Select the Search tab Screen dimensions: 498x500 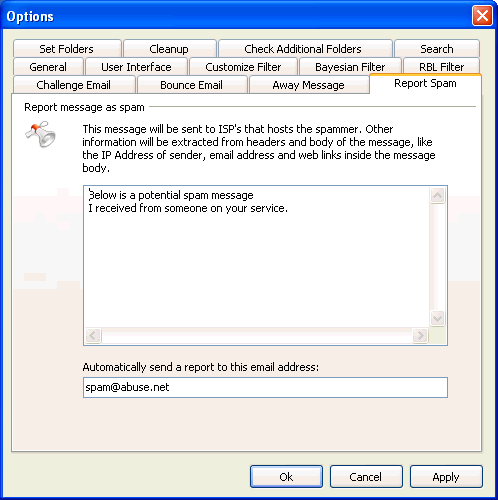coord(437,49)
